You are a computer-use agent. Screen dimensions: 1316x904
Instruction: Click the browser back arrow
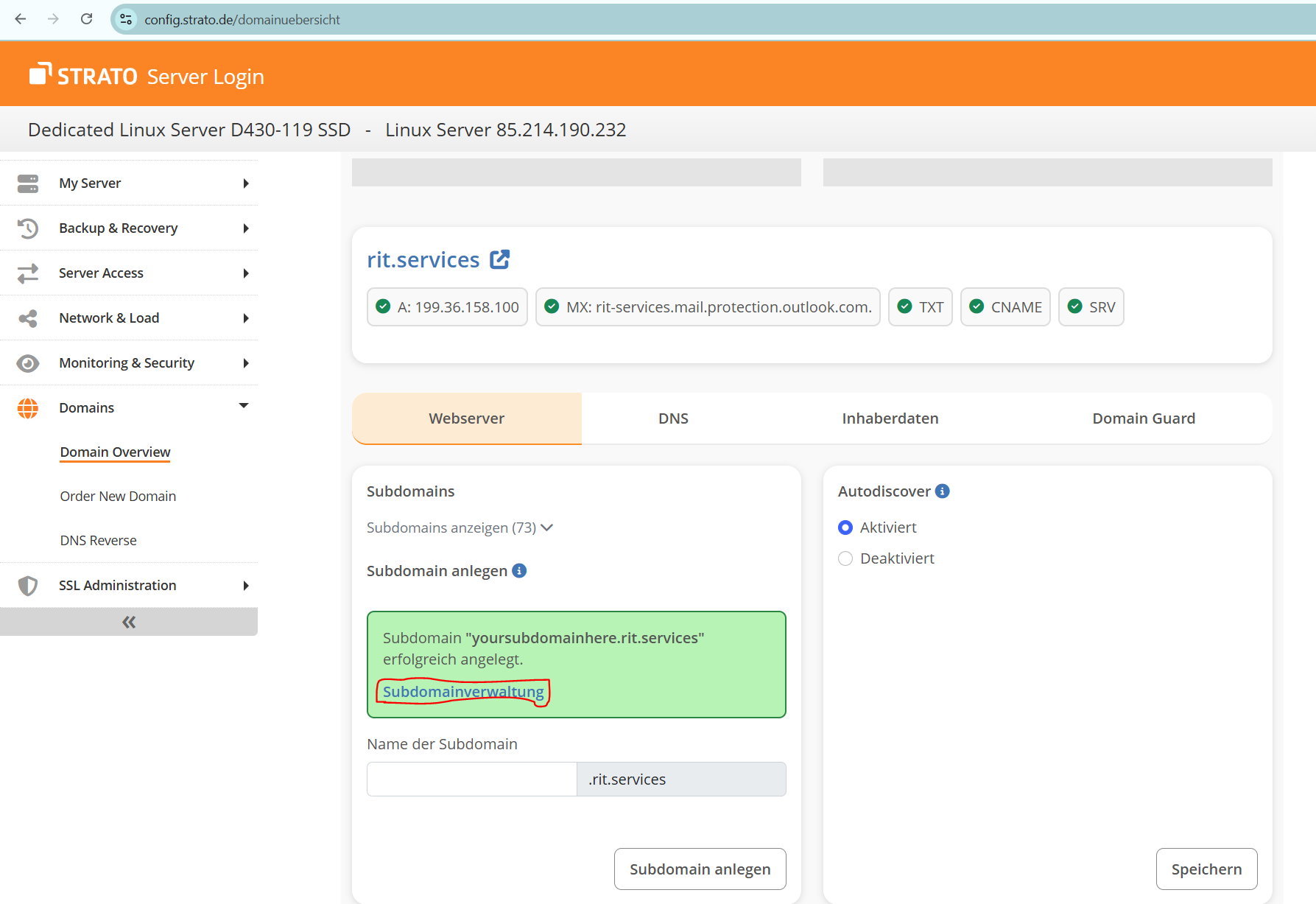tap(21, 19)
